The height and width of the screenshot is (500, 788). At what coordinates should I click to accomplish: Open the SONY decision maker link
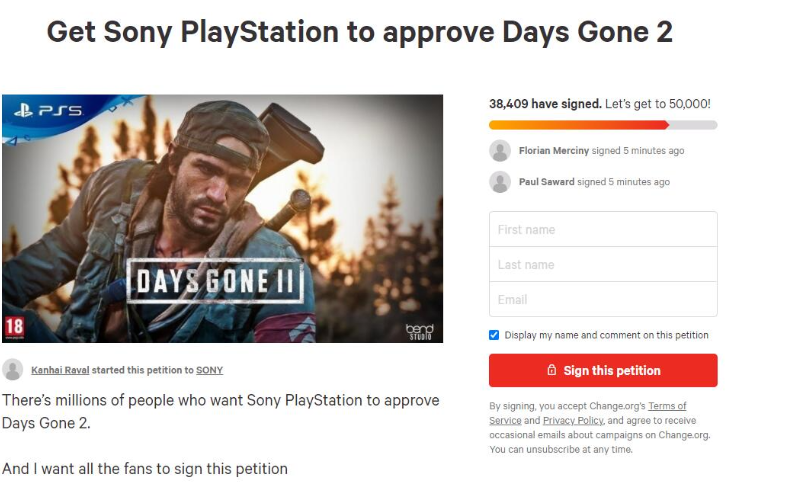click(x=209, y=370)
